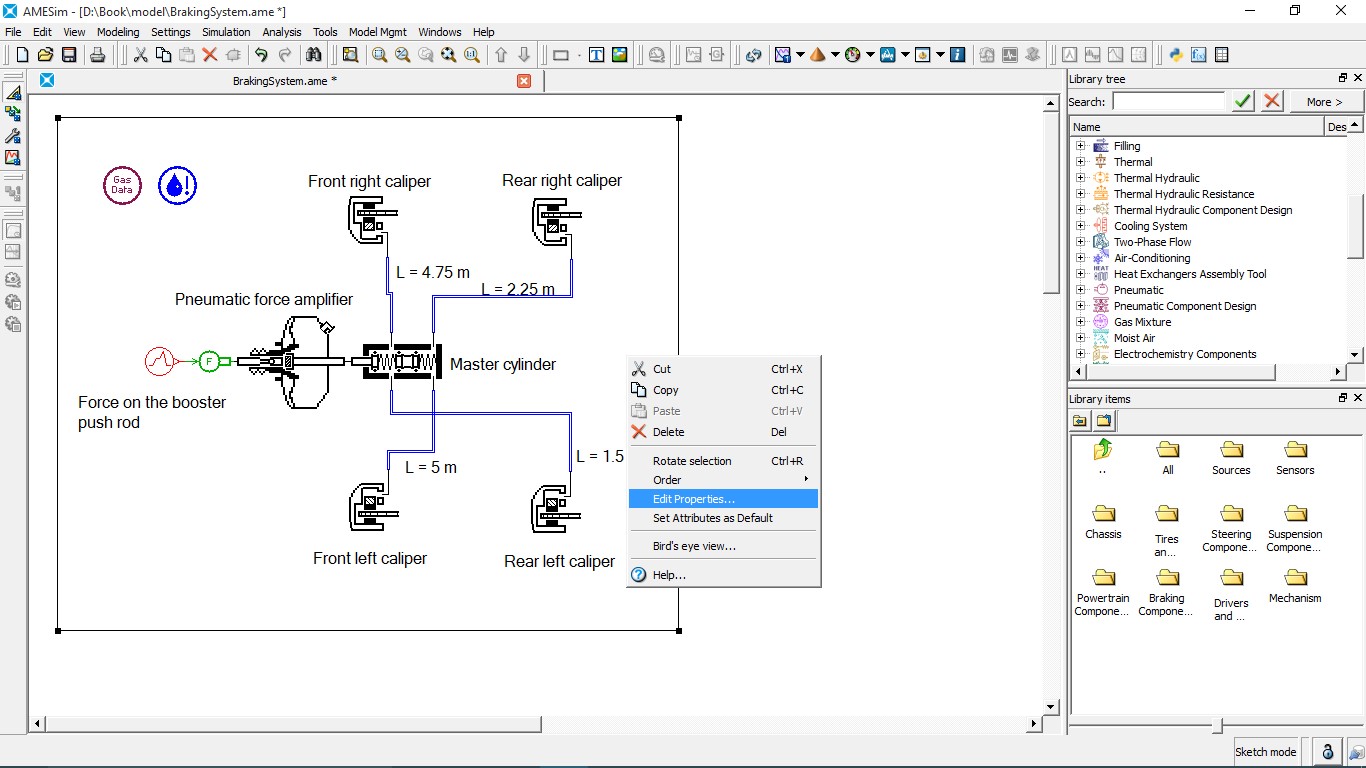Click the table editor grid icon
Image resolution: width=1366 pixels, height=768 pixels.
1221,55
